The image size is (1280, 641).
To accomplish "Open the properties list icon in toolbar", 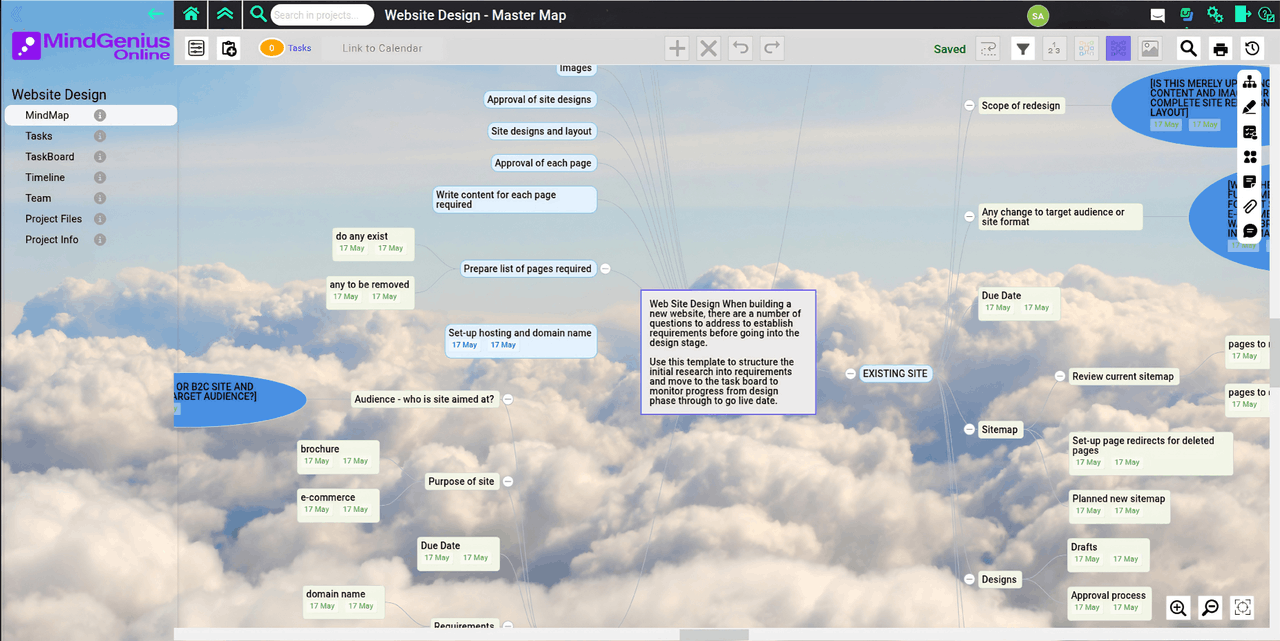I will [x=196, y=48].
